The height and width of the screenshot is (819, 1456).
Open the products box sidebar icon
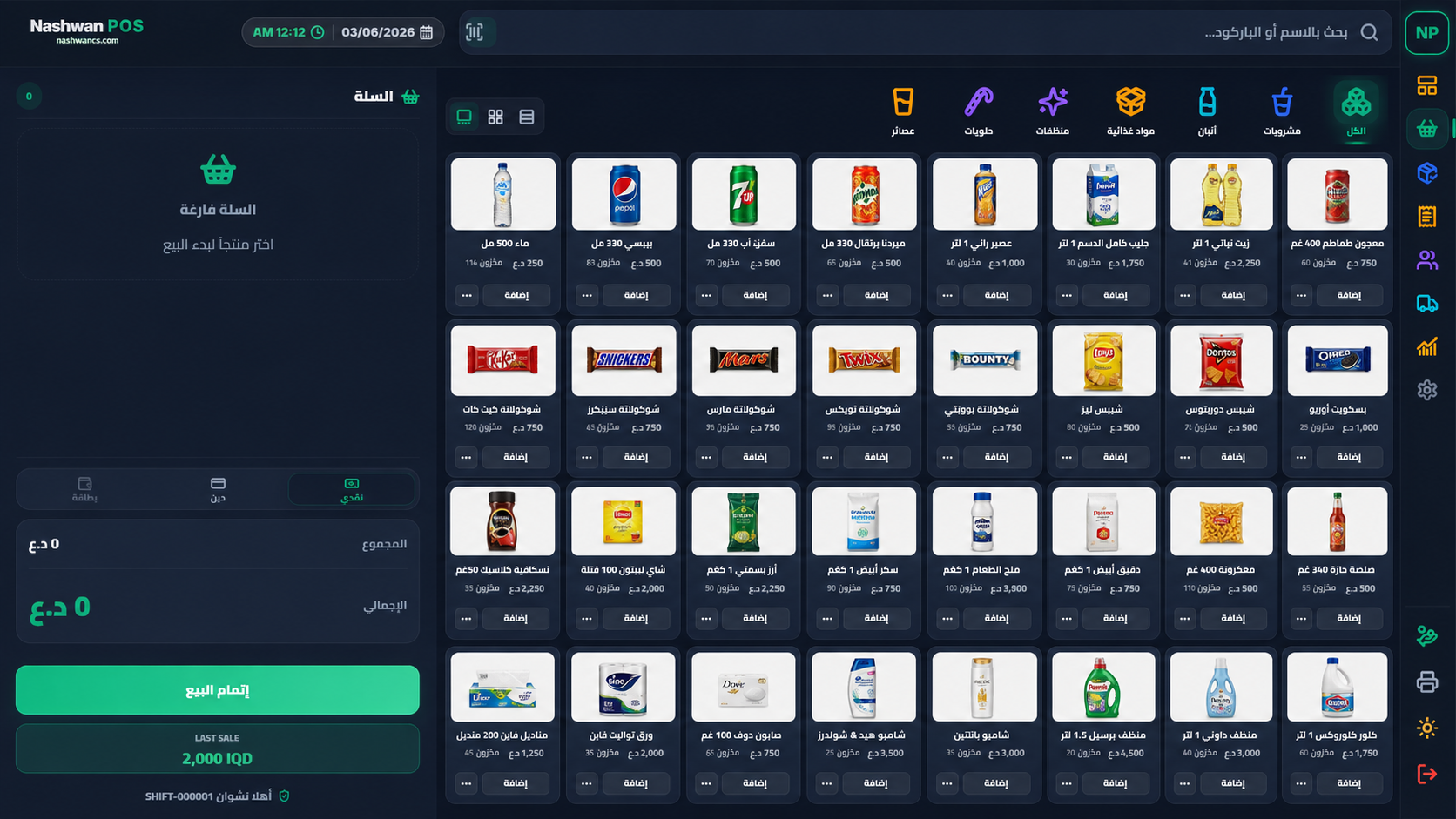point(1426,172)
